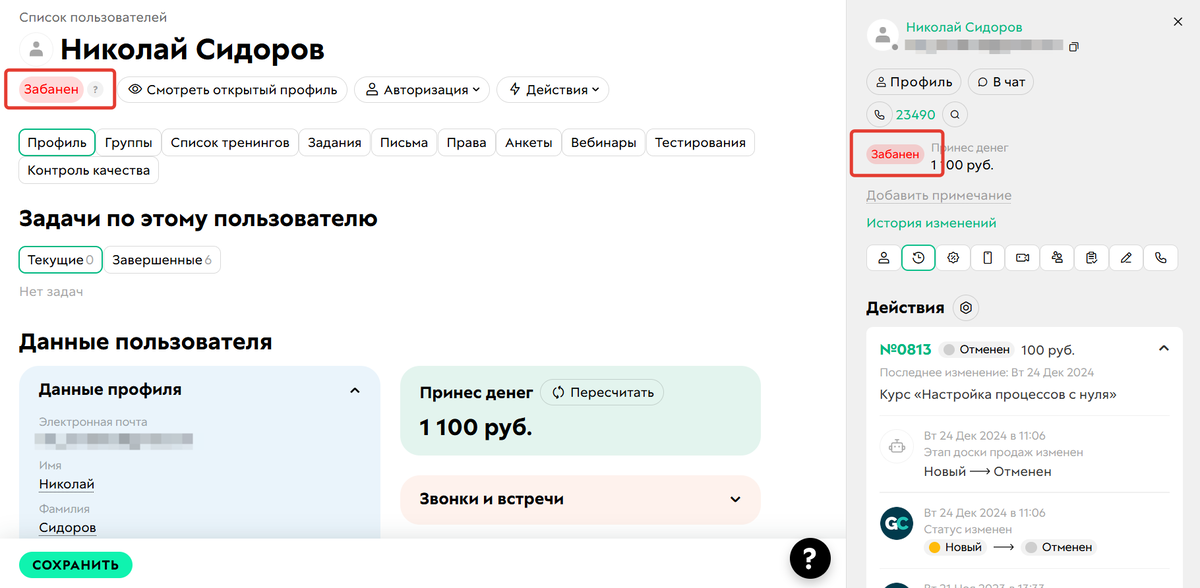The image size is (1200, 588).
Task: Click the video camera icon in the sidebar
Action: pyautogui.click(x=1022, y=257)
